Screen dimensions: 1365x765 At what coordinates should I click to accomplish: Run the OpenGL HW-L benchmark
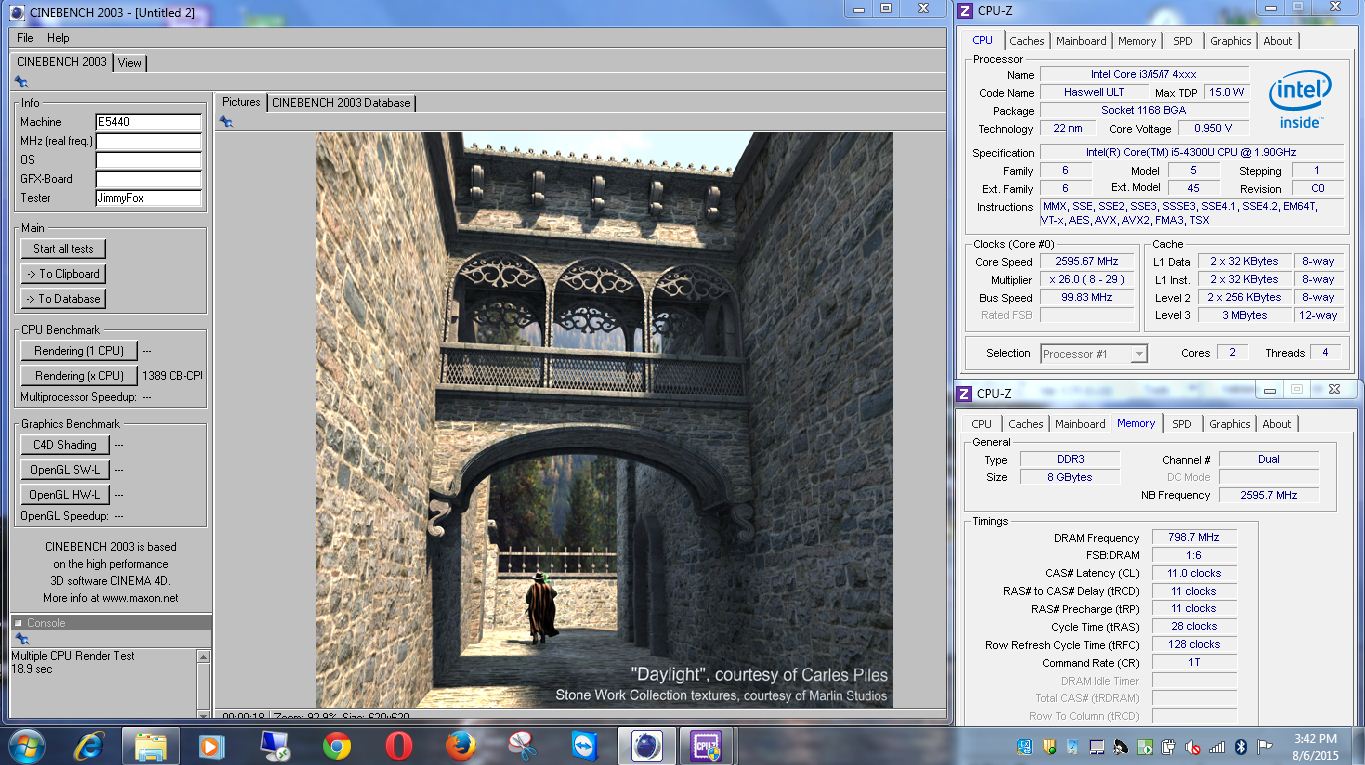64,495
